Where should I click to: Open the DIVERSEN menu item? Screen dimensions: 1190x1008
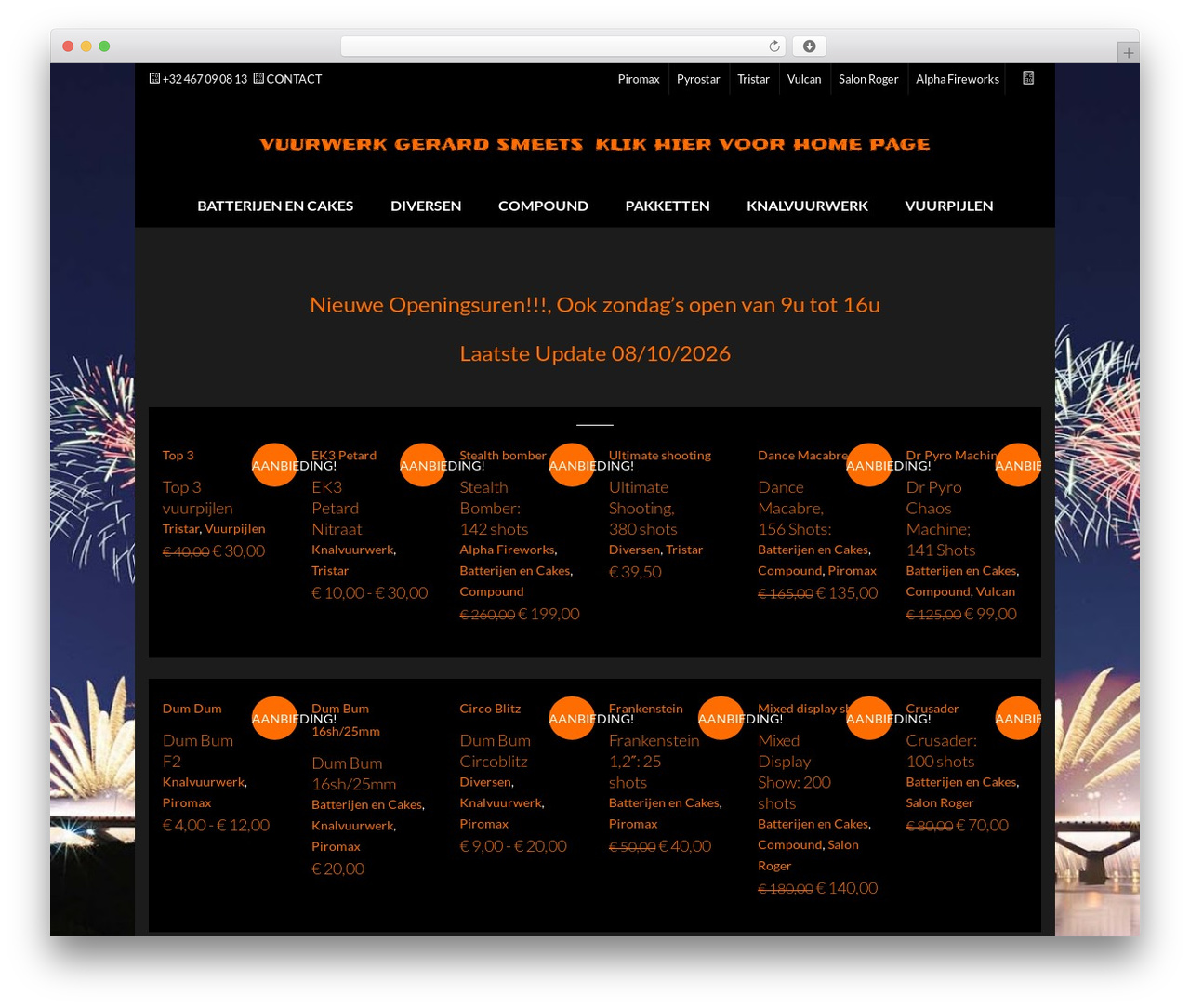pos(426,206)
